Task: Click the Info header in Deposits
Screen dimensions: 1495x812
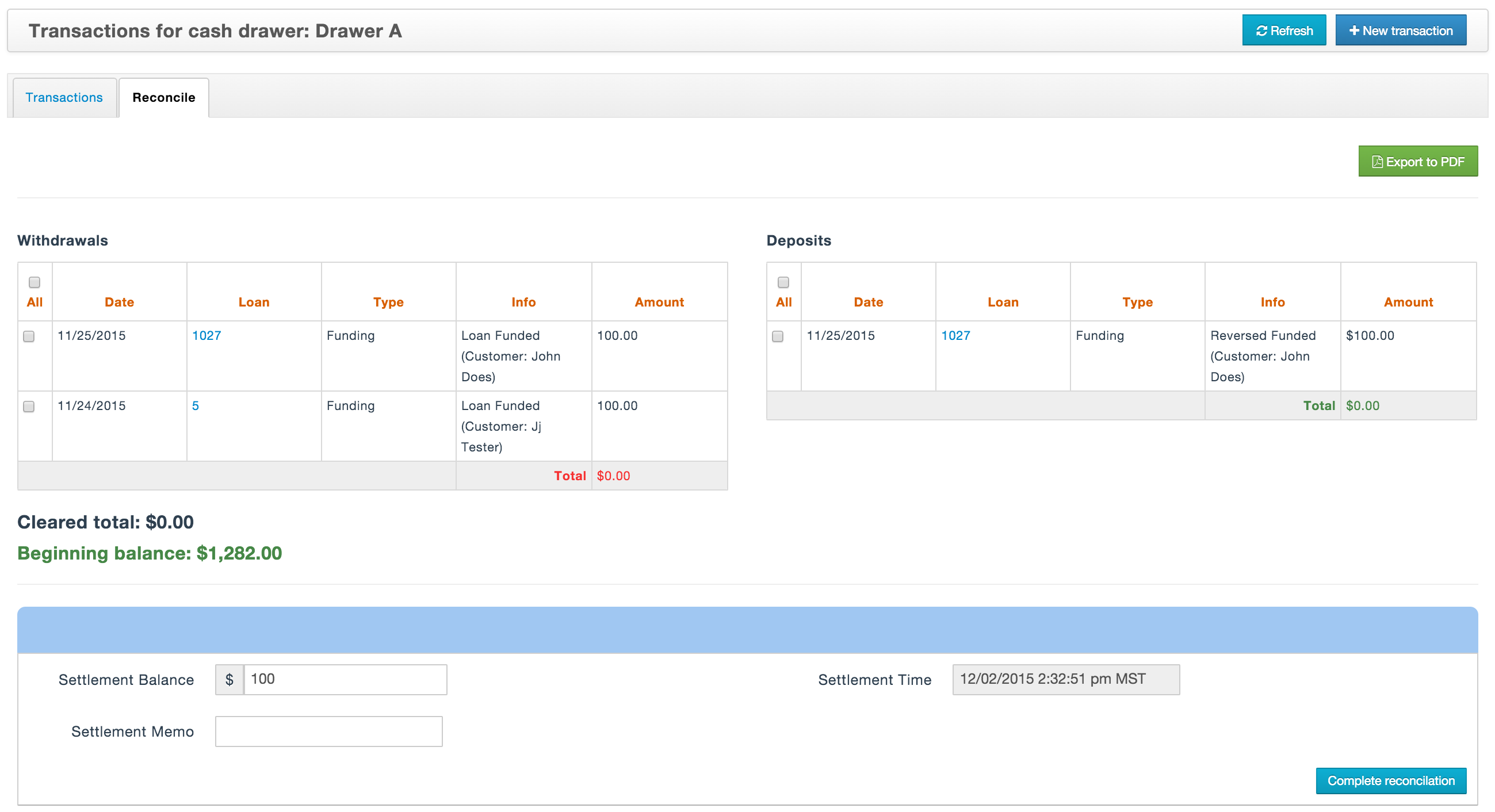Action: pos(1273,302)
